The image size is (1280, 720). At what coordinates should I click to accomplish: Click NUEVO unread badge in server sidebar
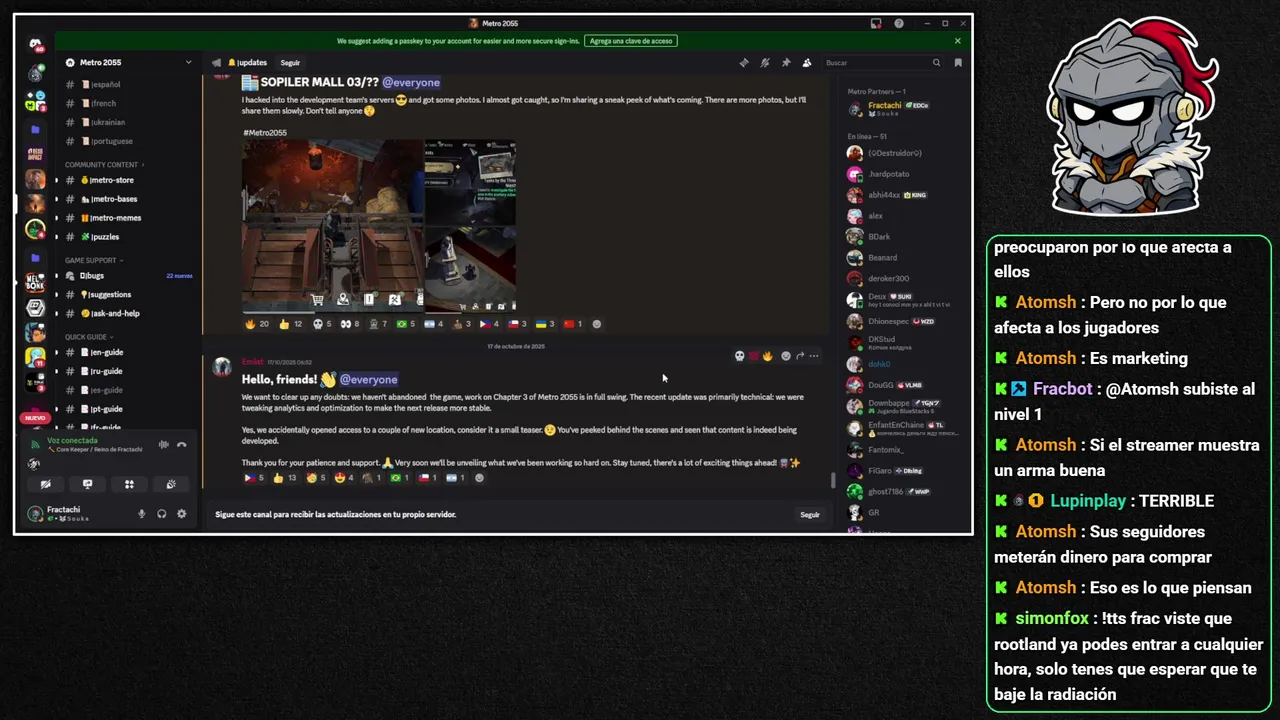click(x=35, y=418)
